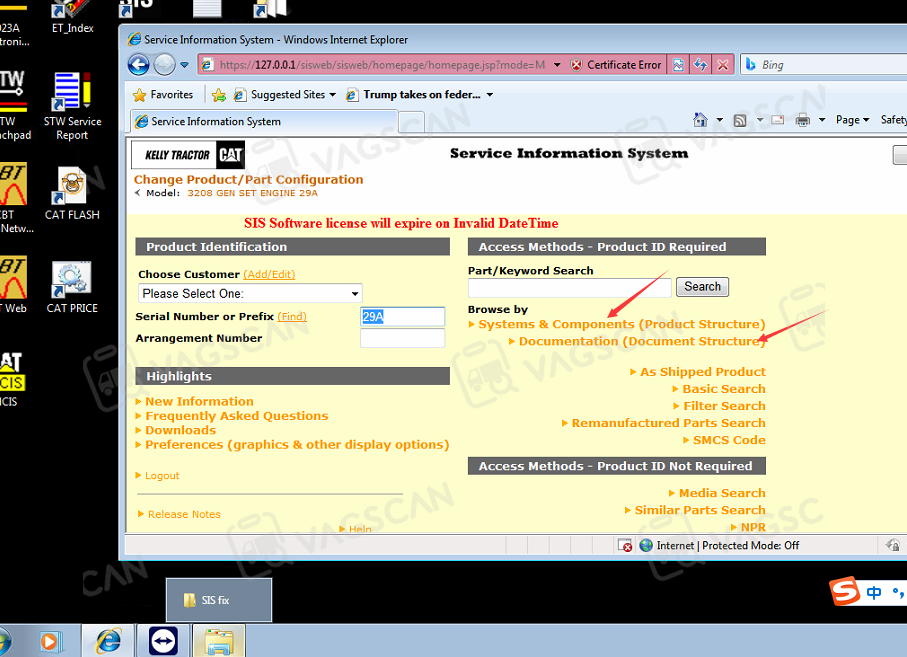Open a new blank browser tab
The image size is (907, 657).
pyautogui.click(x=412, y=123)
